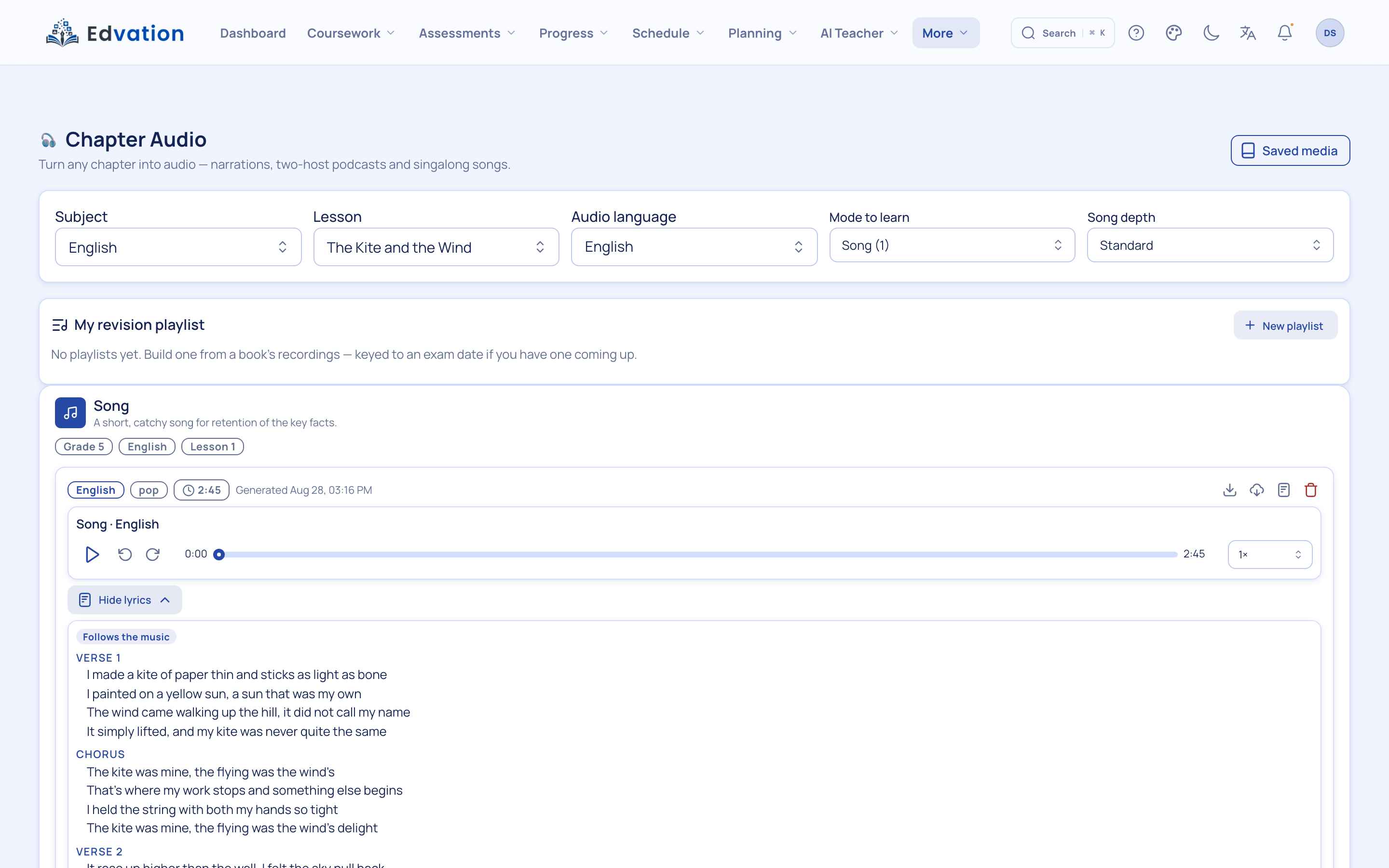Click the Grade 5 tag

(84, 447)
